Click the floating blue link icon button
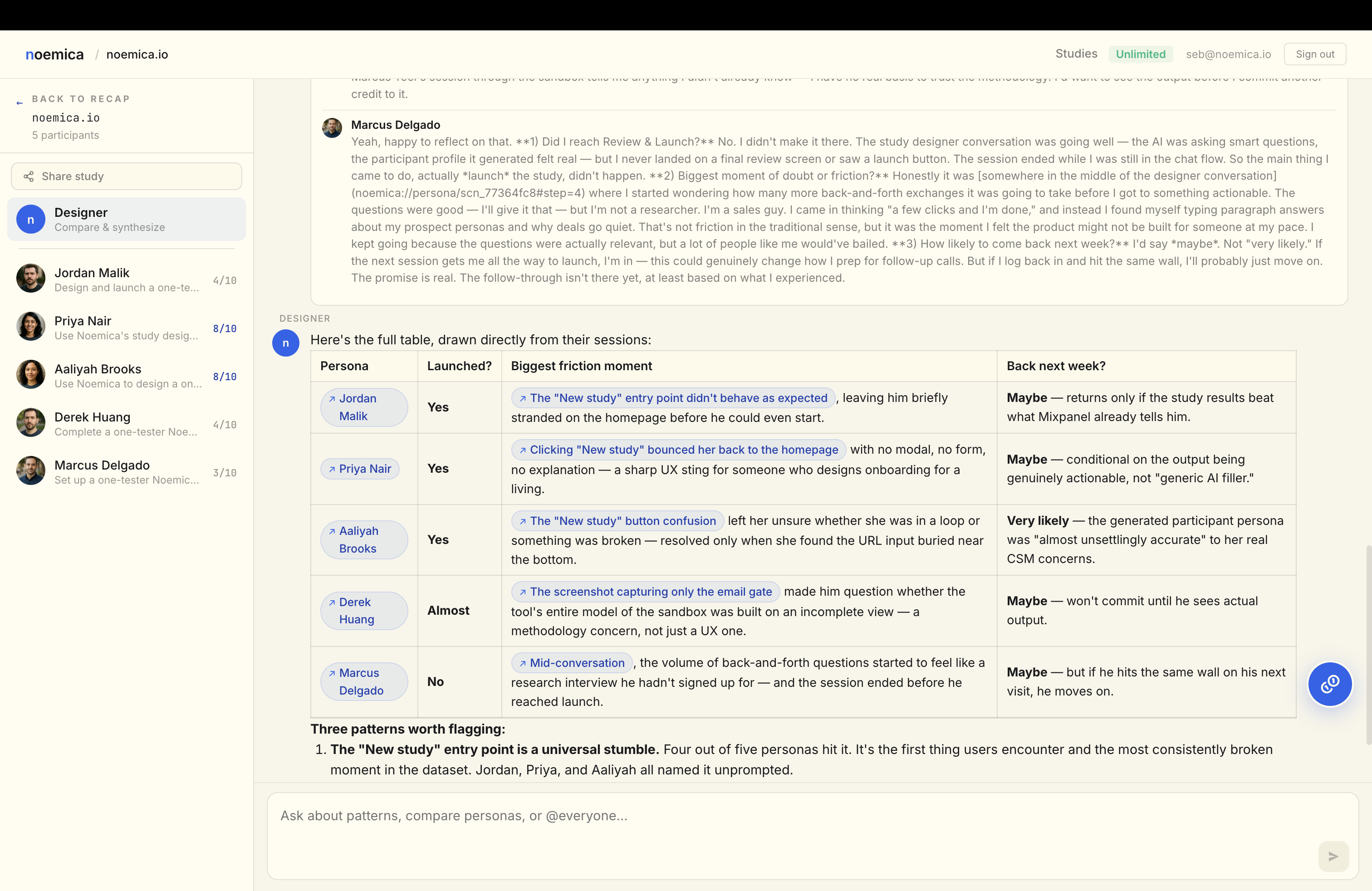This screenshot has height=891, width=1372. tap(1329, 684)
